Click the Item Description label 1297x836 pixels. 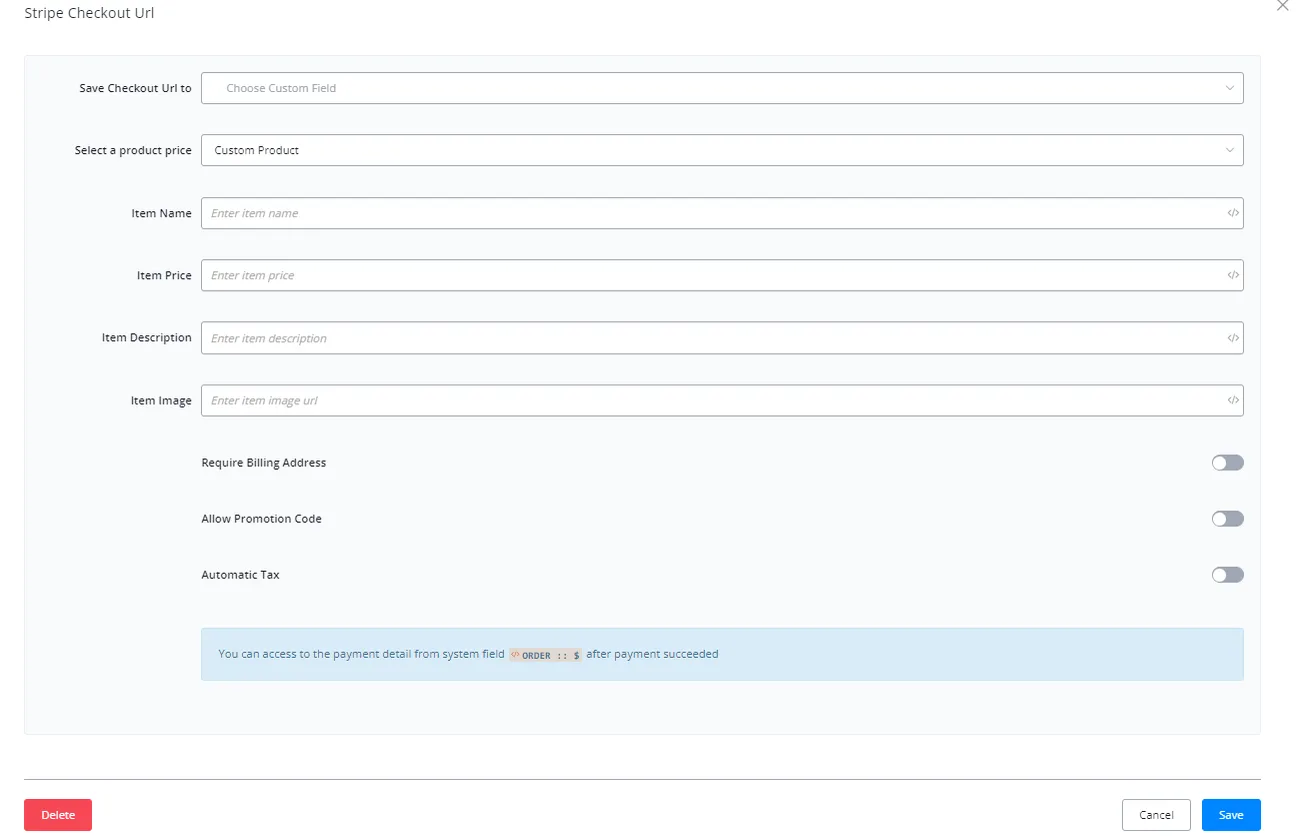pos(146,338)
